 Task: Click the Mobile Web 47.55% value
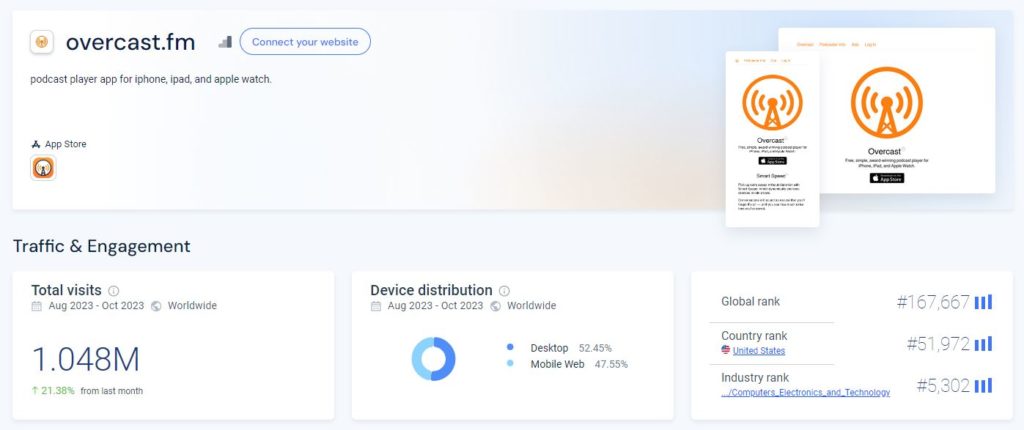click(x=611, y=364)
